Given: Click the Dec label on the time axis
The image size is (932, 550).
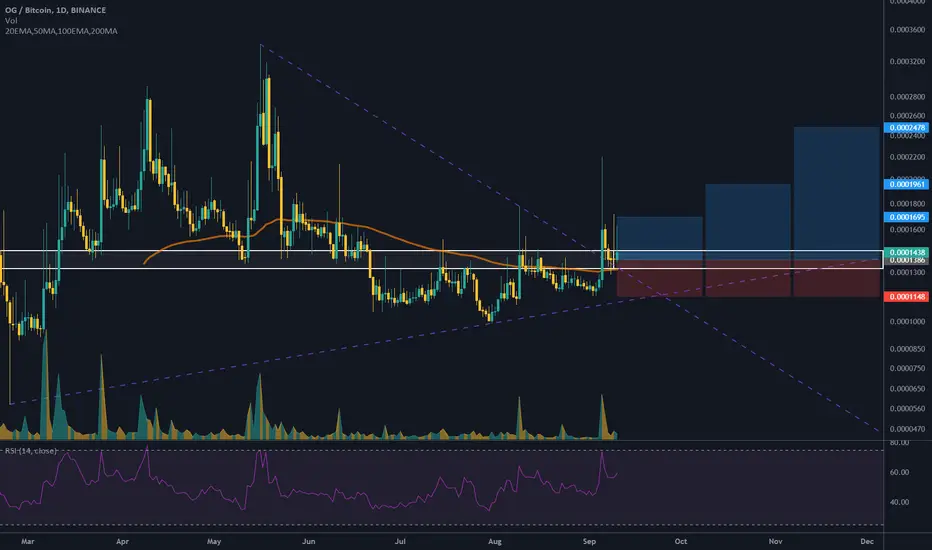Looking at the screenshot, I should point(867,542).
